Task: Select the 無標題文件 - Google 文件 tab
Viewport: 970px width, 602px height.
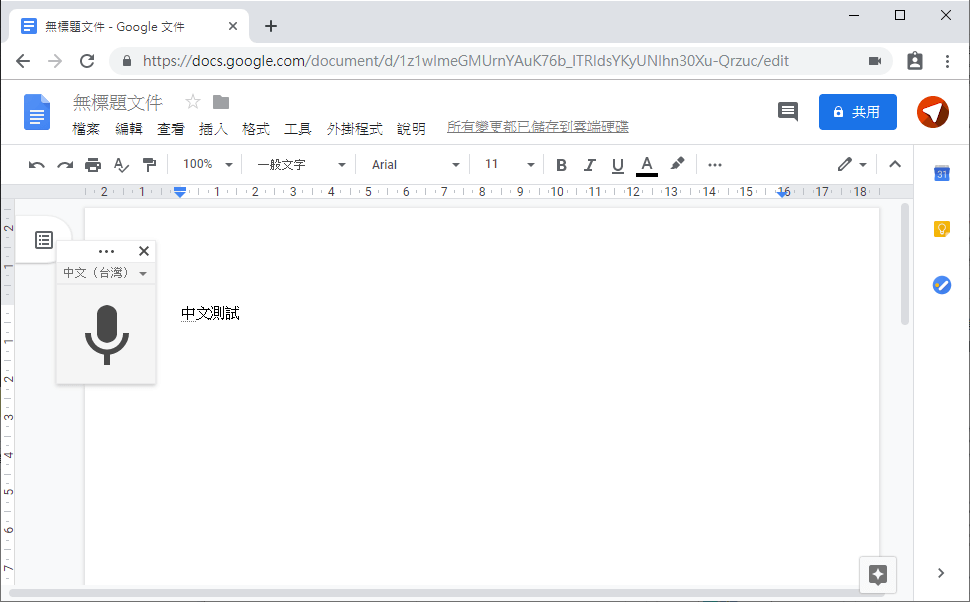Action: [129, 26]
